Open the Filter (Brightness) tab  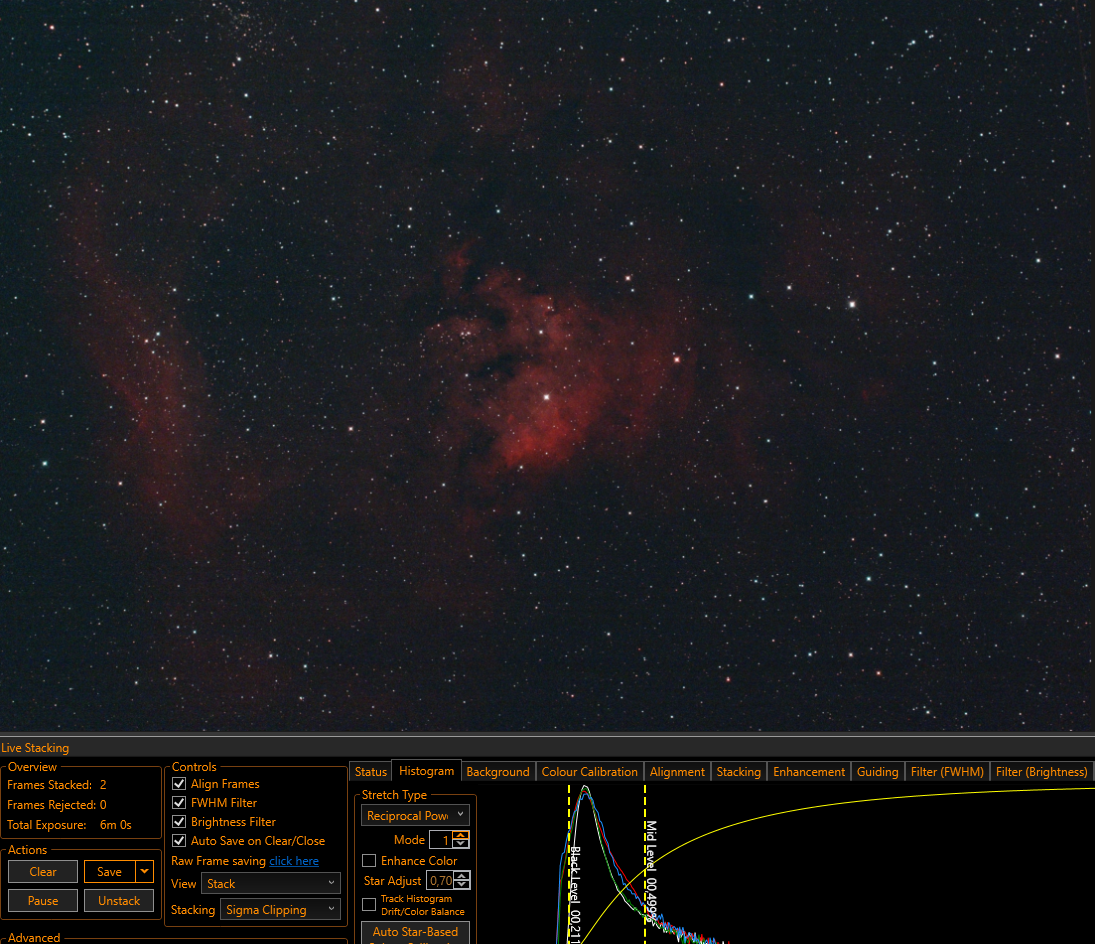tap(1041, 772)
